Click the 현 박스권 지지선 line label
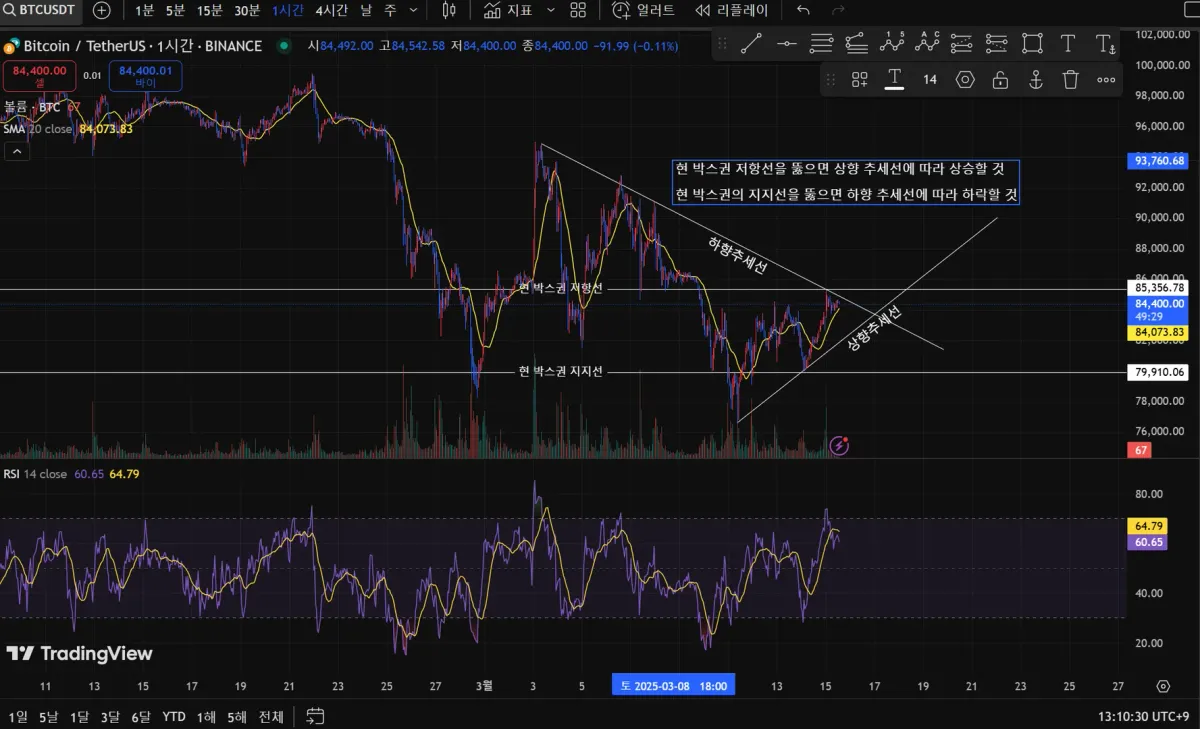 point(560,371)
